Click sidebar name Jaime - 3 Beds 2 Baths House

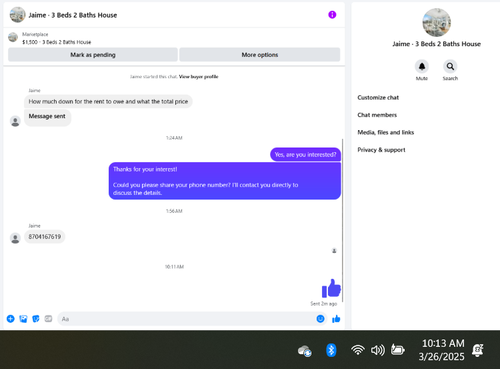tap(436, 44)
